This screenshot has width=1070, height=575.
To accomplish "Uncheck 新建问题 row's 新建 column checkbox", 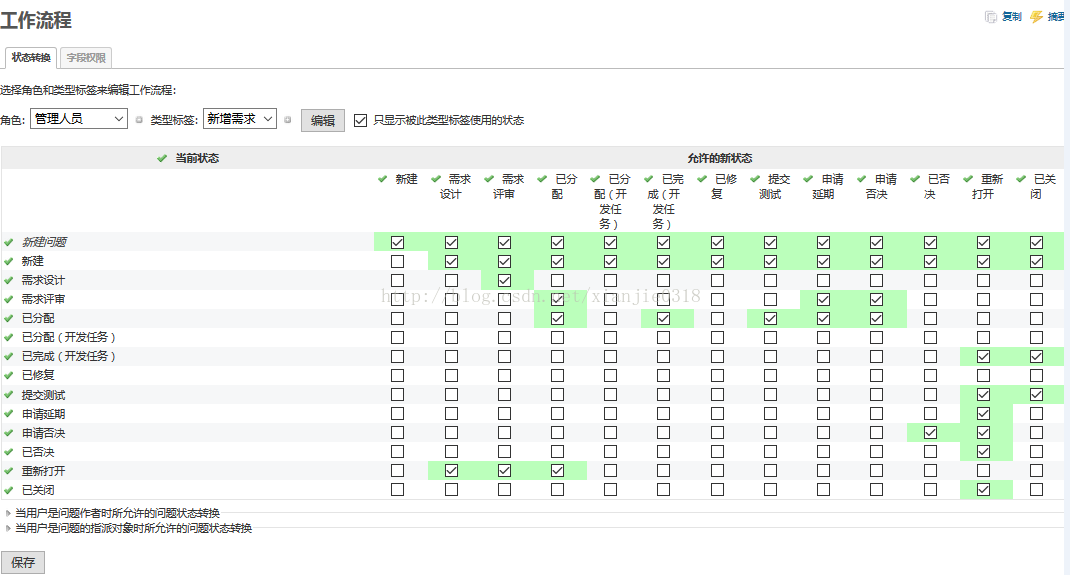I will click(398, 242).
